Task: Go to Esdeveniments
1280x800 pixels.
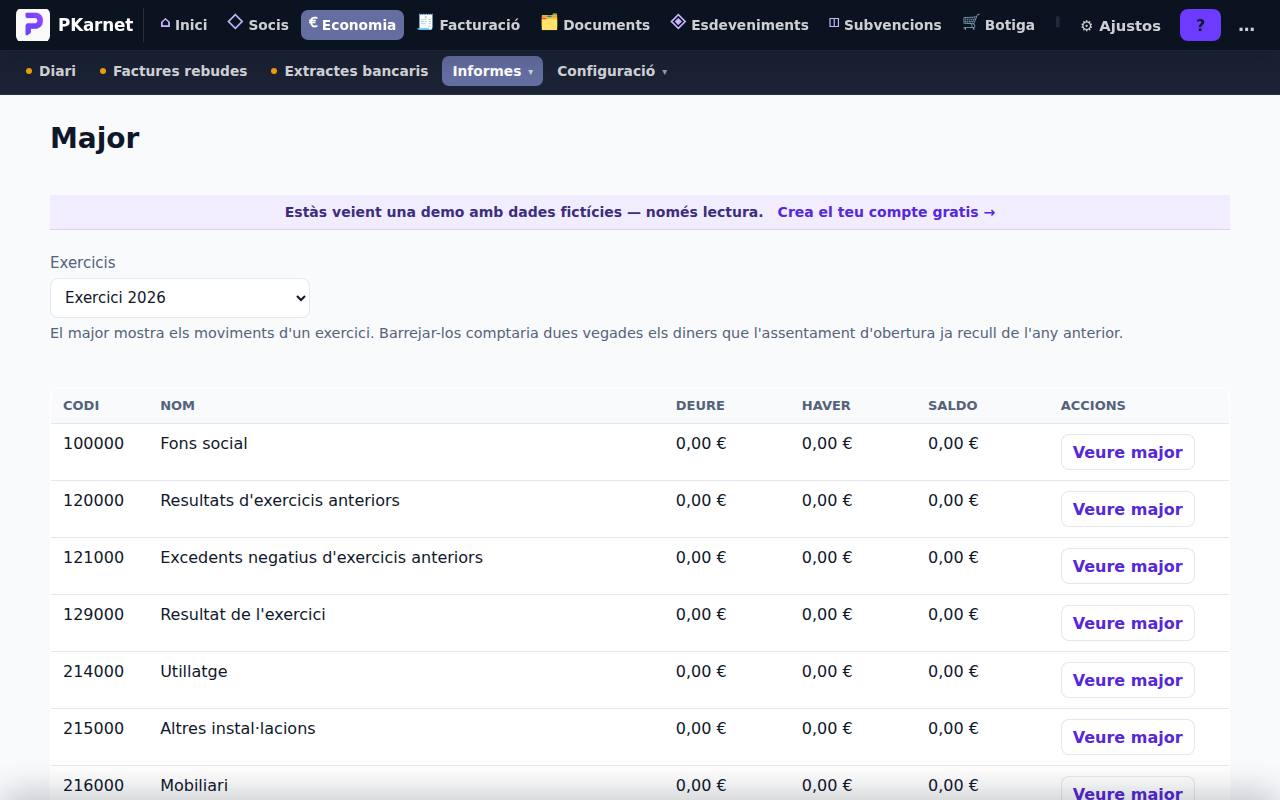Action: coord(739,25)
